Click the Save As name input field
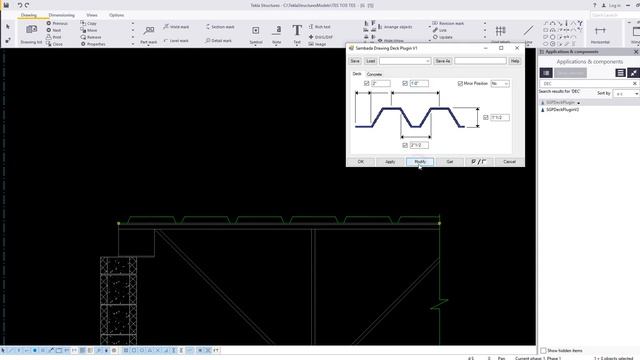This screenshot has width=640, height=360. click(480, 61)
